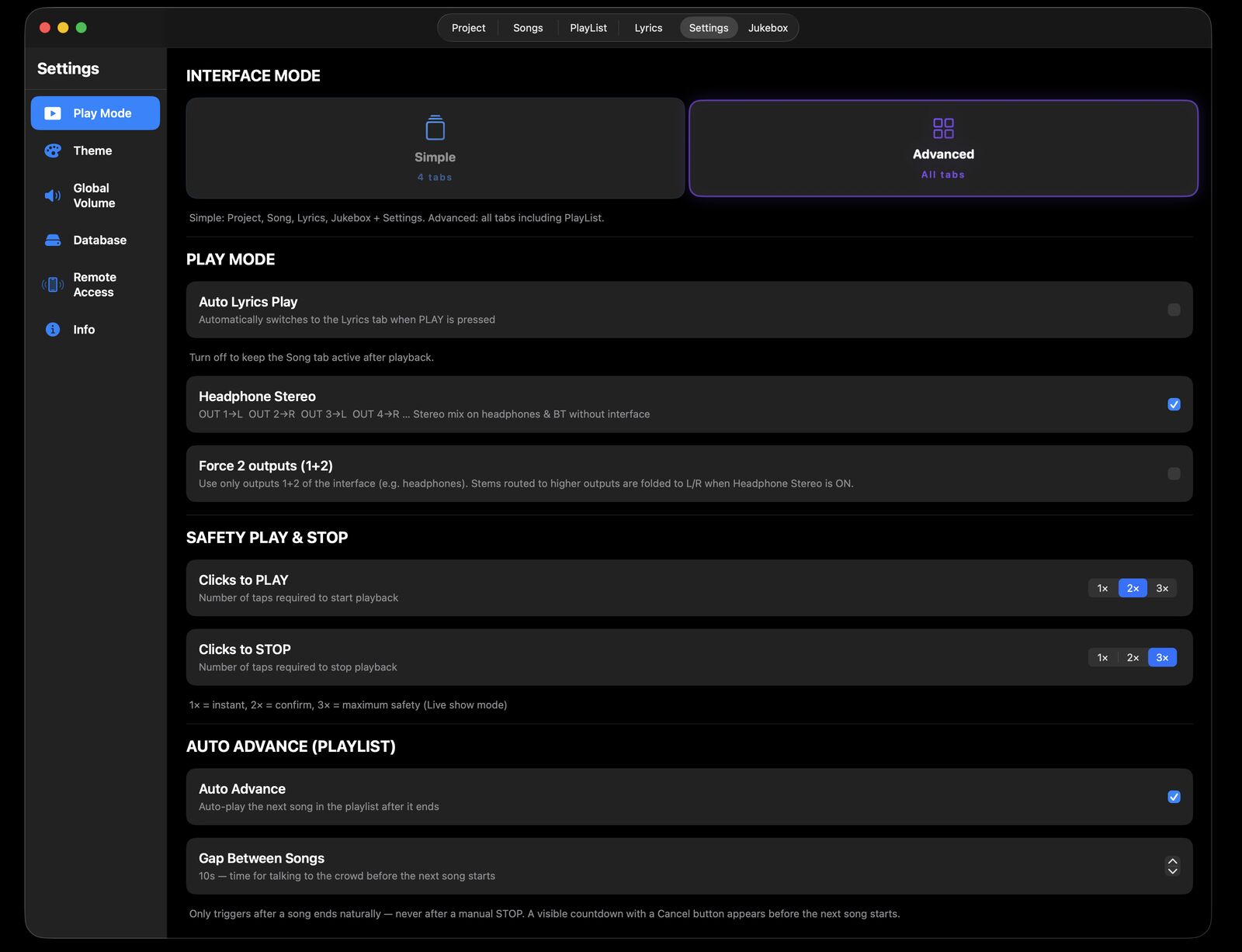This screenshot has width=1242, height=952.
Task: Open Remote Access settings label
Action: (95, 285)
